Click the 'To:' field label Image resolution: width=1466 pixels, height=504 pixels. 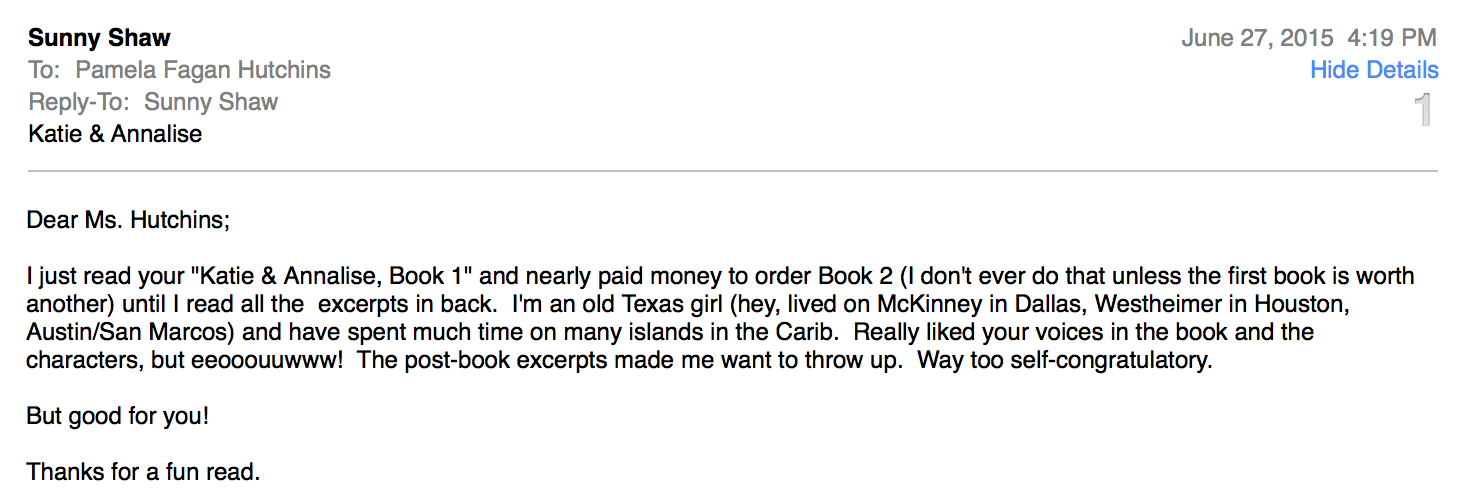point(44,70)
